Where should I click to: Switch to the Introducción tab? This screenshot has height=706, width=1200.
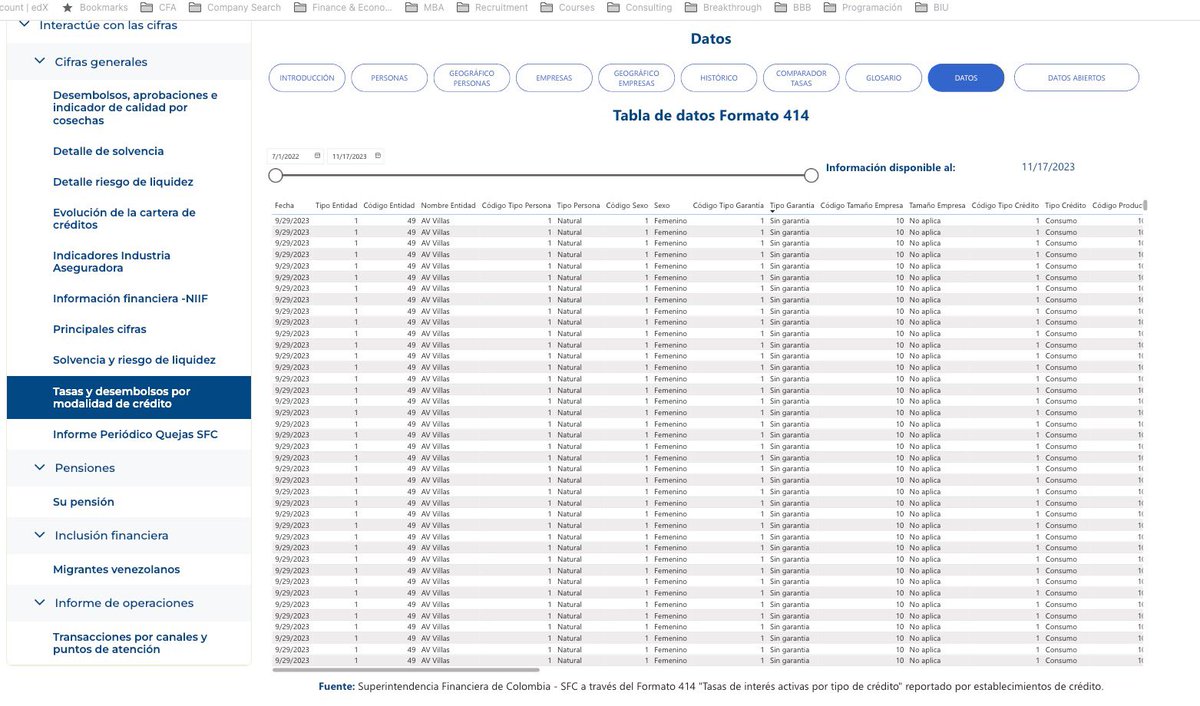click(x=307, y=78)
